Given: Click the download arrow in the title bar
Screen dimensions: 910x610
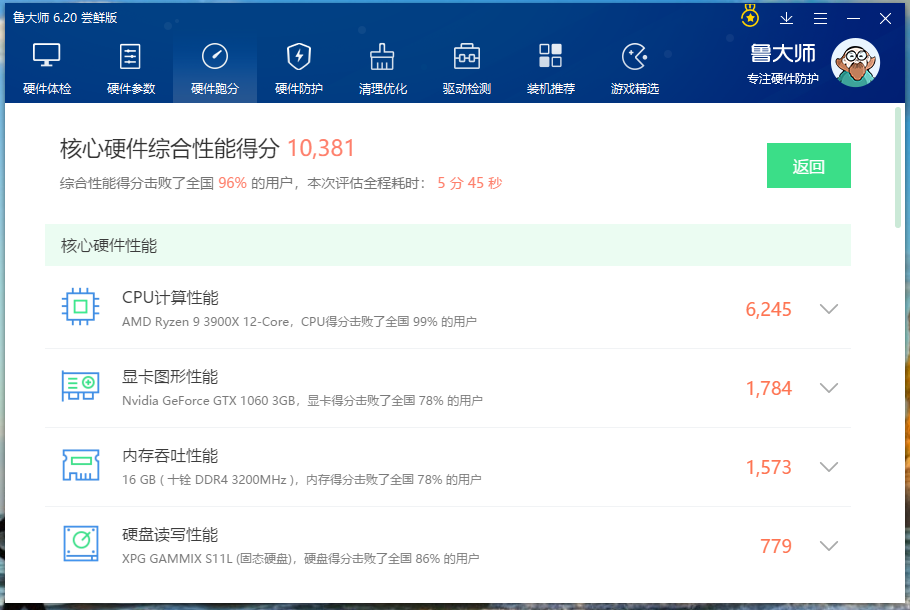Looking at the screenshot, I should (787, 18).
